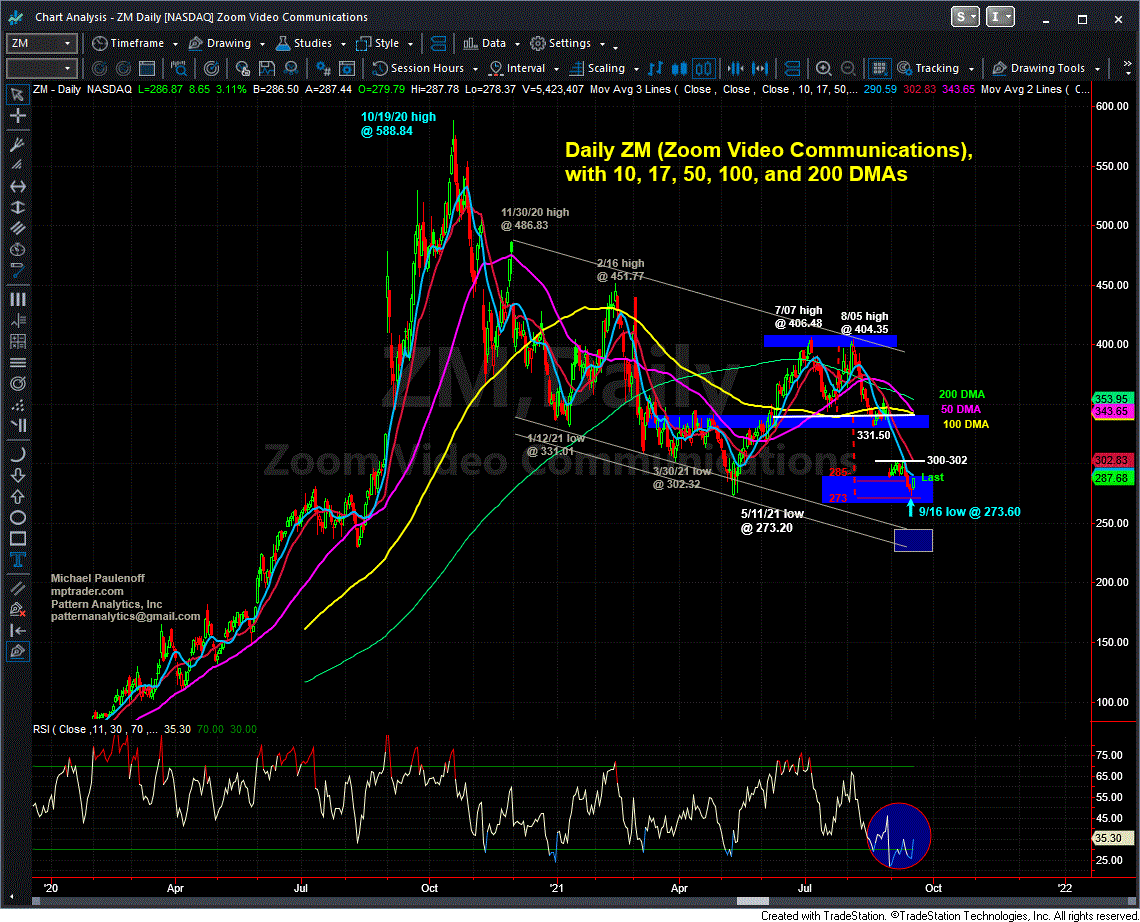Select the horizontal lines drawing tool

click(17, 363)
